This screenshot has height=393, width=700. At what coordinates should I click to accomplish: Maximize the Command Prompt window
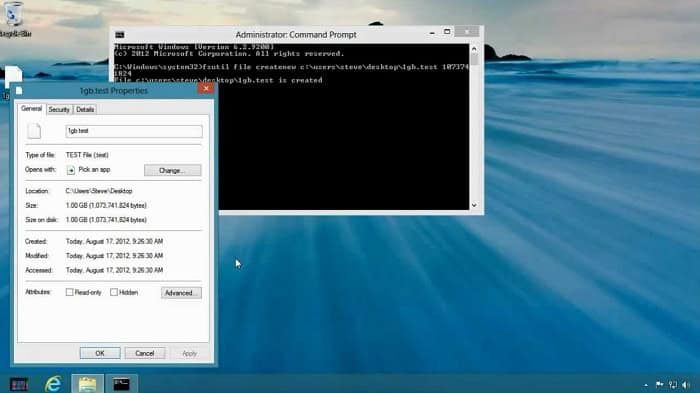[x=447, y=32]
